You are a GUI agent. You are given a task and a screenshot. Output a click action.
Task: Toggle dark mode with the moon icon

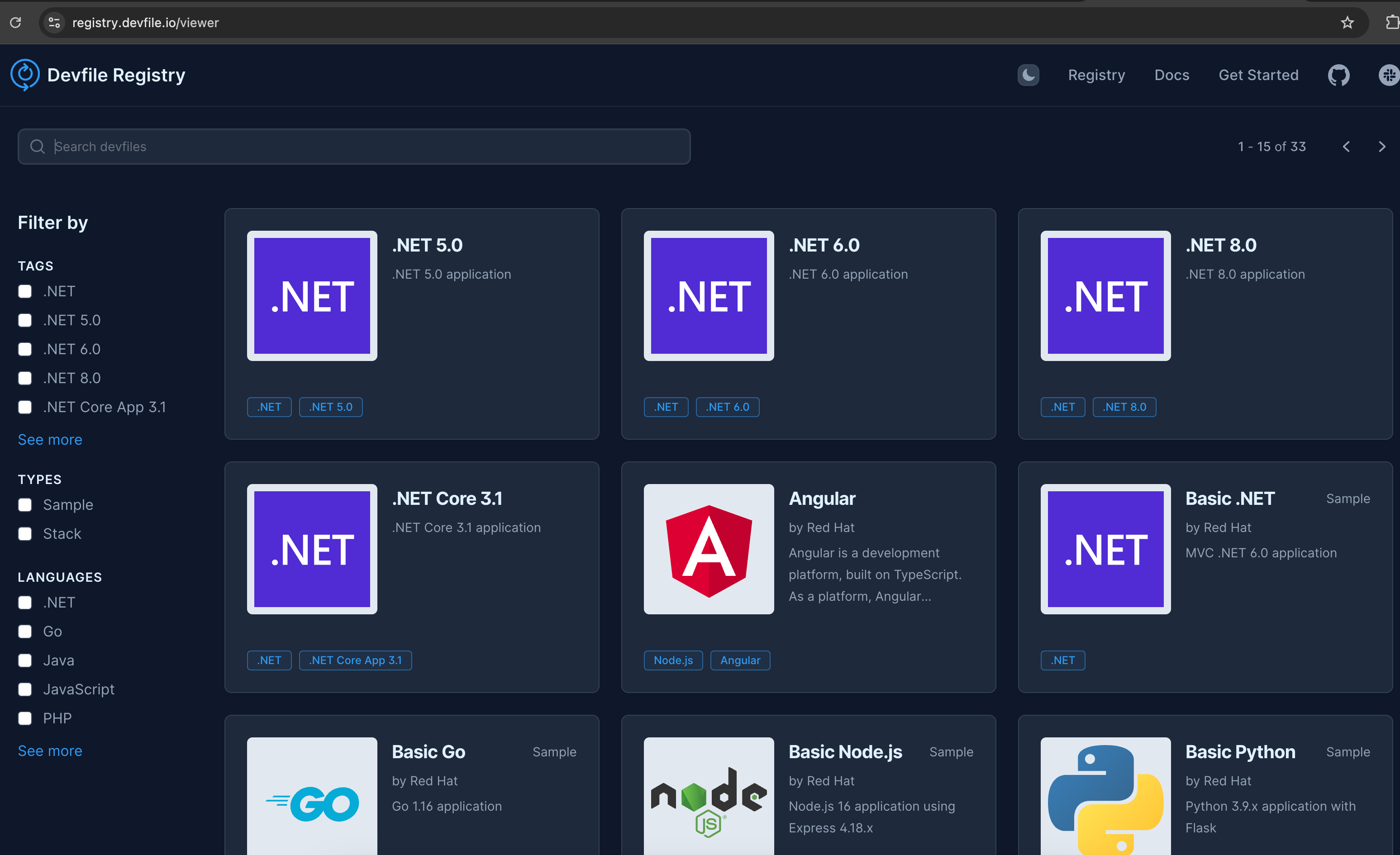(x=1028, y=75)
